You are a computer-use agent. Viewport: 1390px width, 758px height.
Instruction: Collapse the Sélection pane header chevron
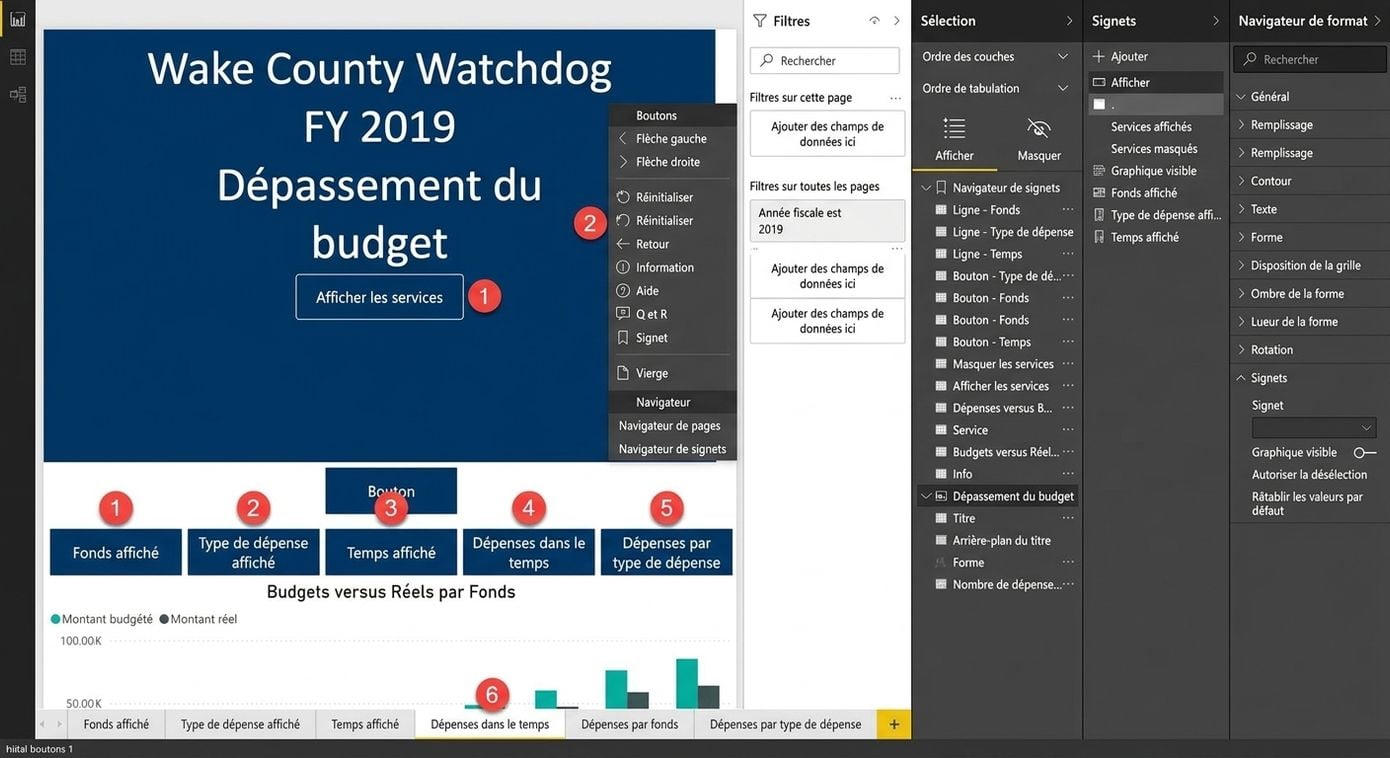pyautogui.click(x=1069, y=21)
